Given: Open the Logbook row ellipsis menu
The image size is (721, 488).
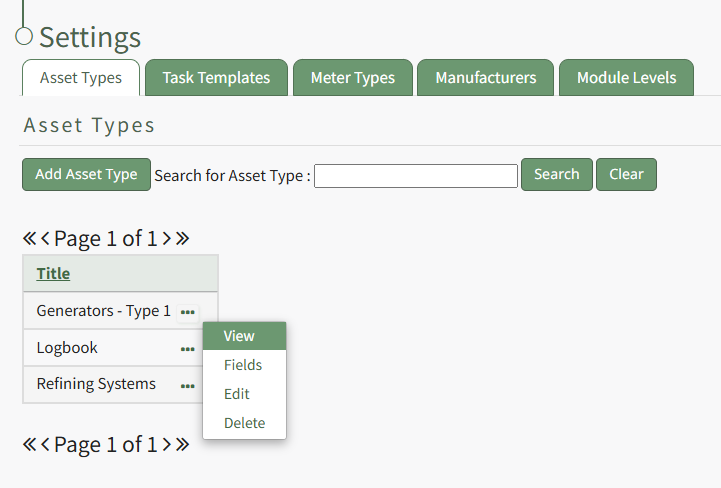Looking at the screenshot, I should coord(187,349).
